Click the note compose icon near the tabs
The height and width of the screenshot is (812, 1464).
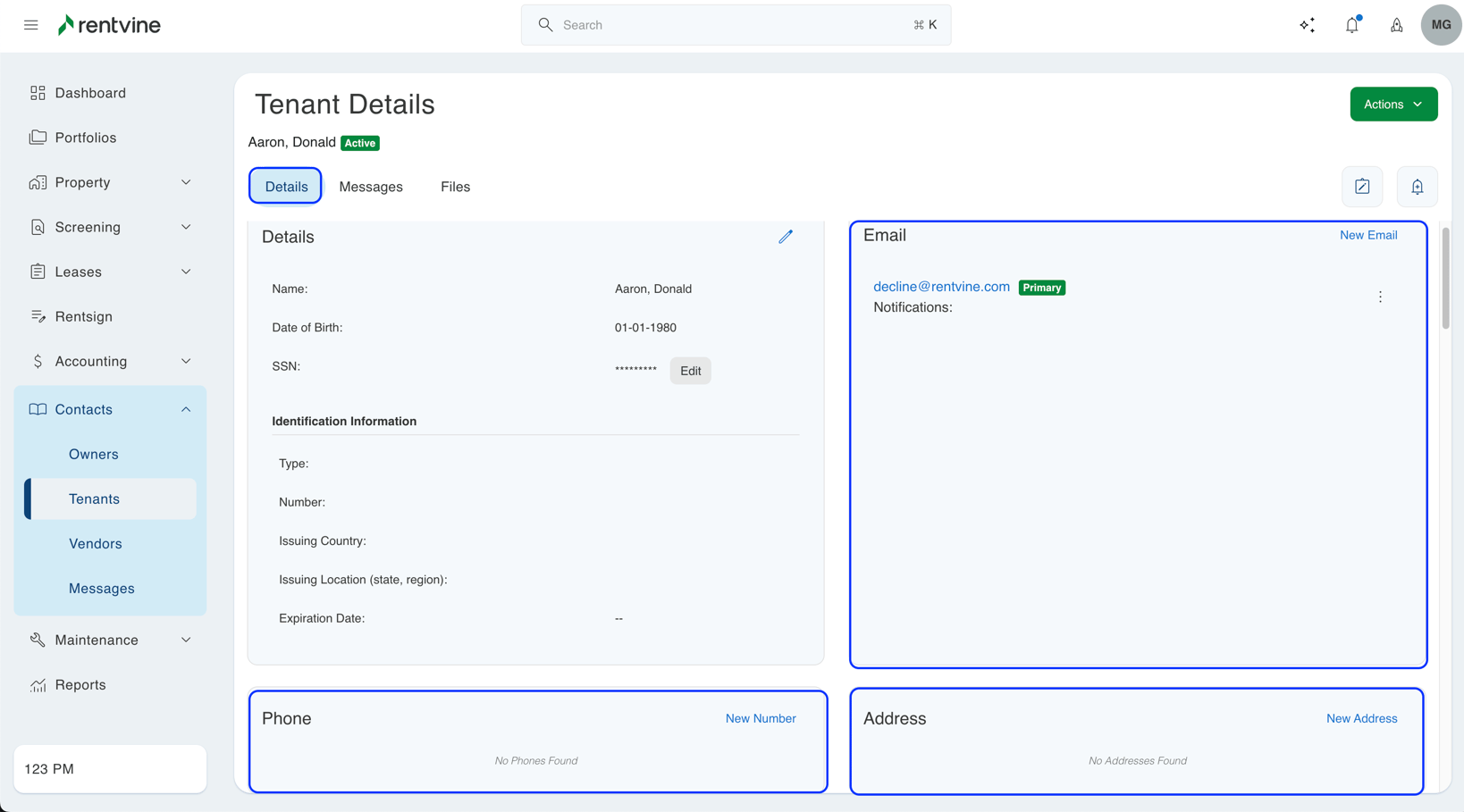point(1361,186)
